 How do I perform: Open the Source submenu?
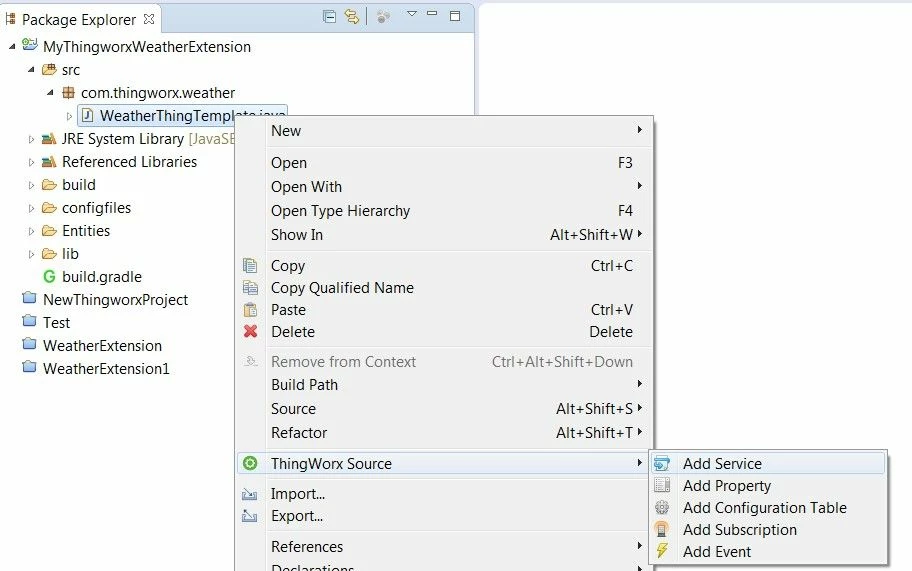coord(444,408)
